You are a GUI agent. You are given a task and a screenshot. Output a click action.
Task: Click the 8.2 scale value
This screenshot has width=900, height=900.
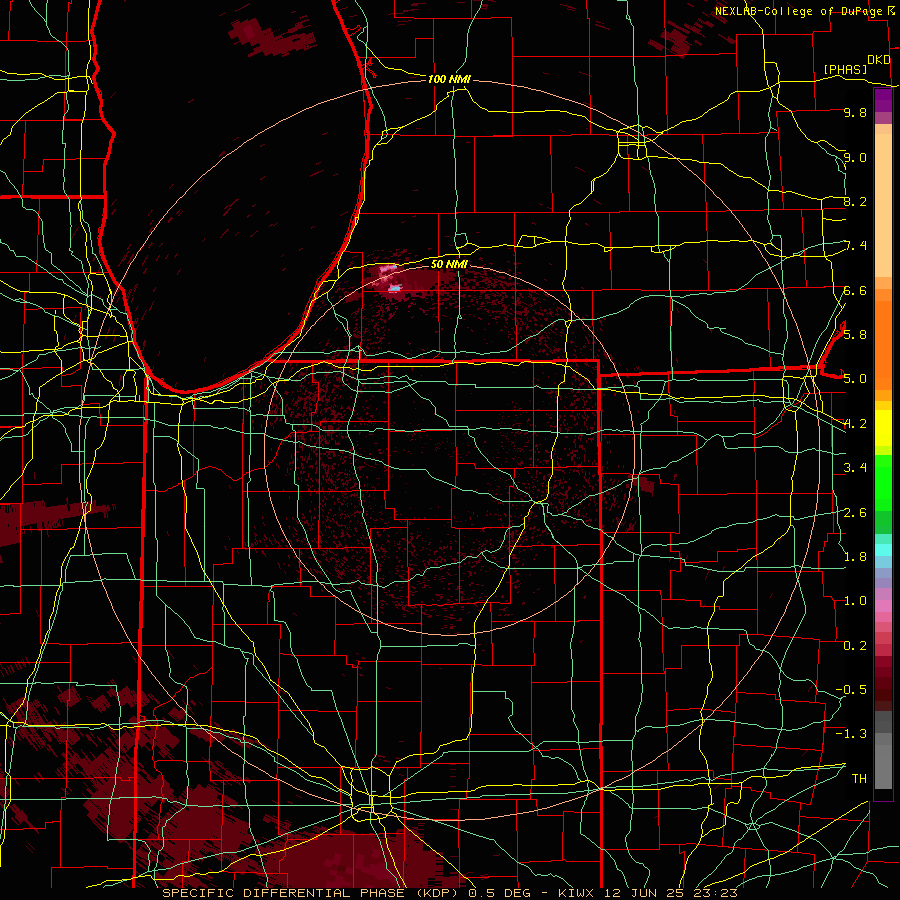855,201
